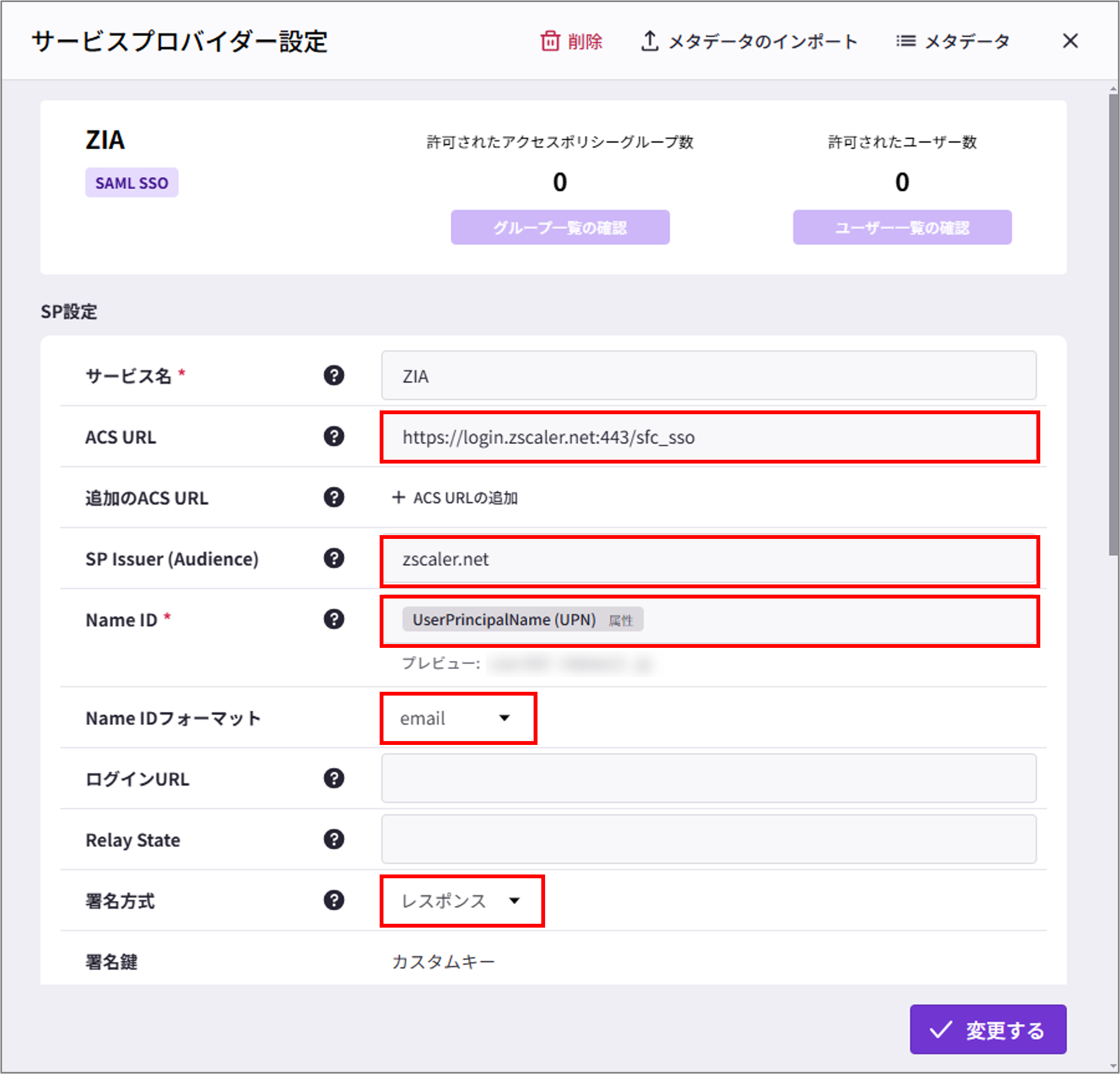The width and height of the screenshot is (1120, 1074).
Task: Click 許可されたユーザー数 label
Action: (x=903, y=142)
